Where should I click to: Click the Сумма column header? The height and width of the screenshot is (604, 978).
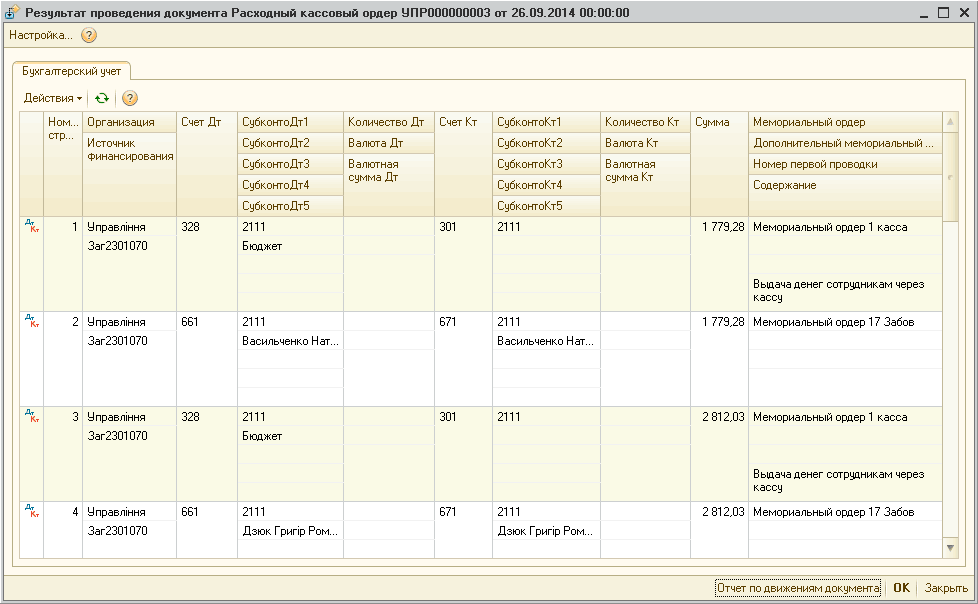click(x=718, y=122)
